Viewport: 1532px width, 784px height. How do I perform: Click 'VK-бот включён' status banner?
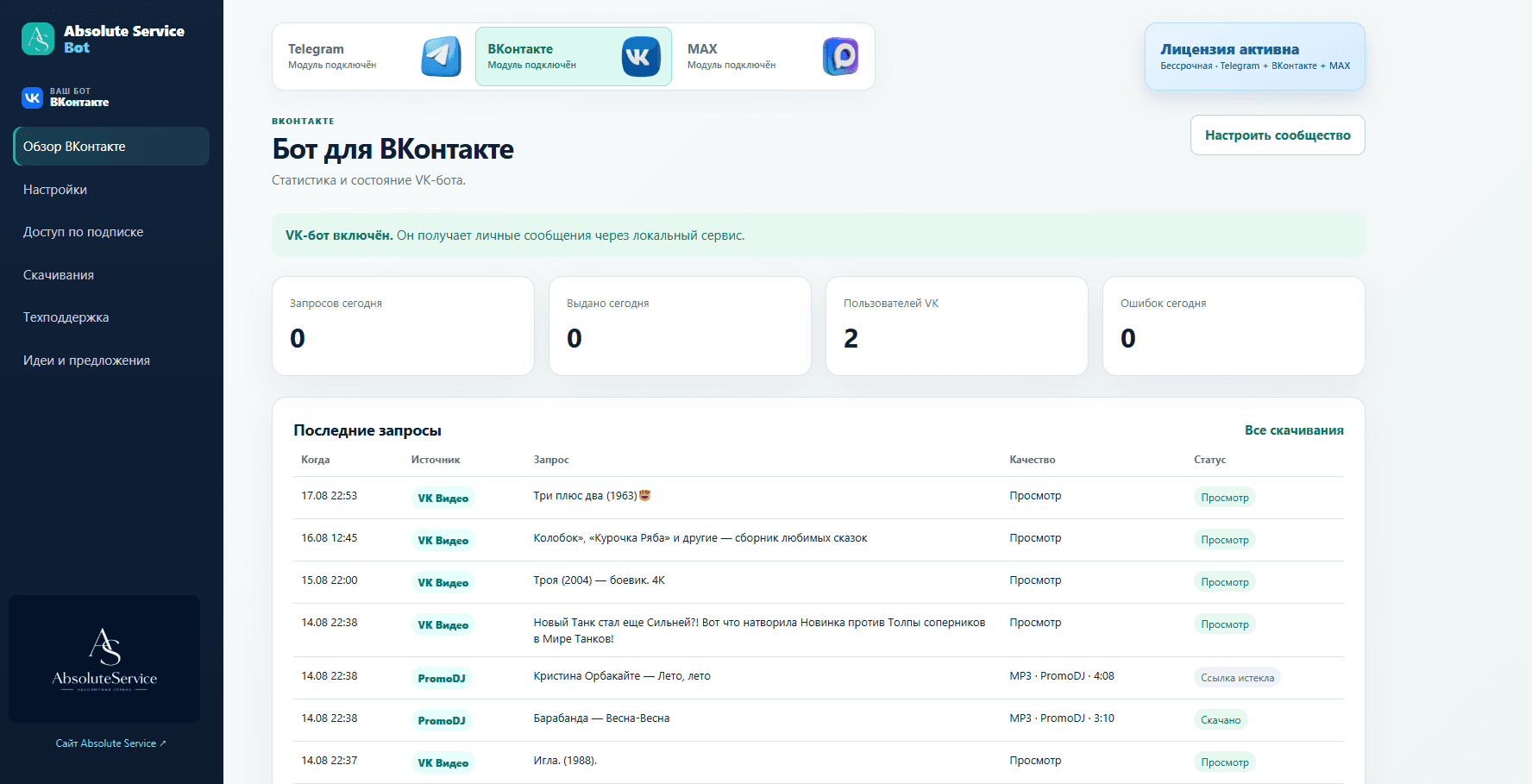(x=819, y=235)
